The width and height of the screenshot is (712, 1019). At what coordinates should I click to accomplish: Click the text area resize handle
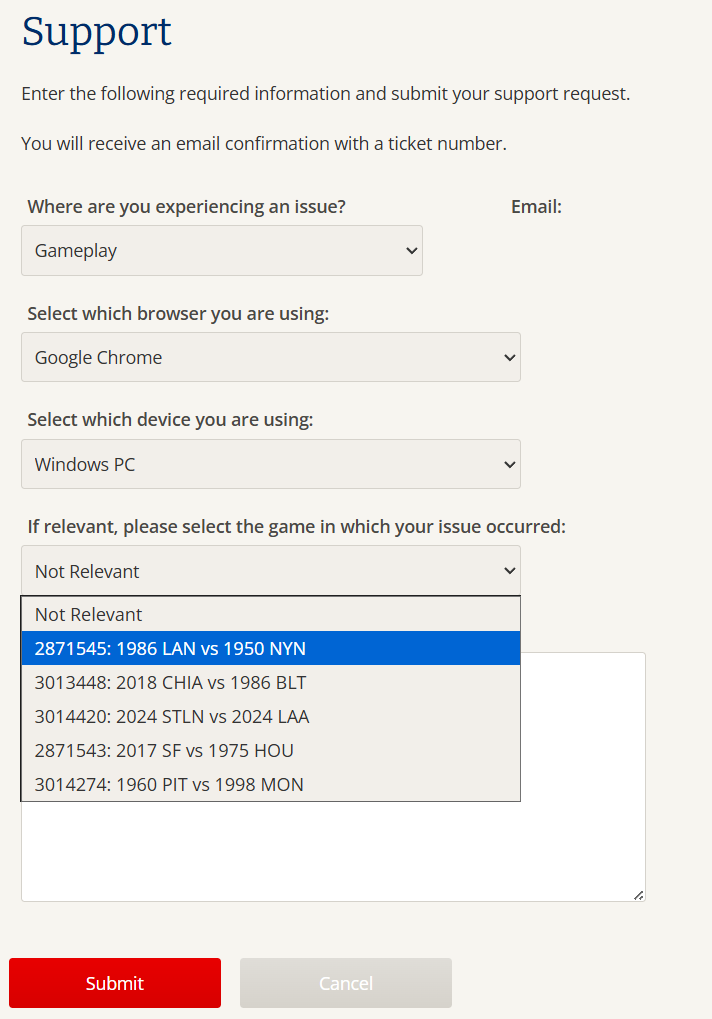click(638, 894)
